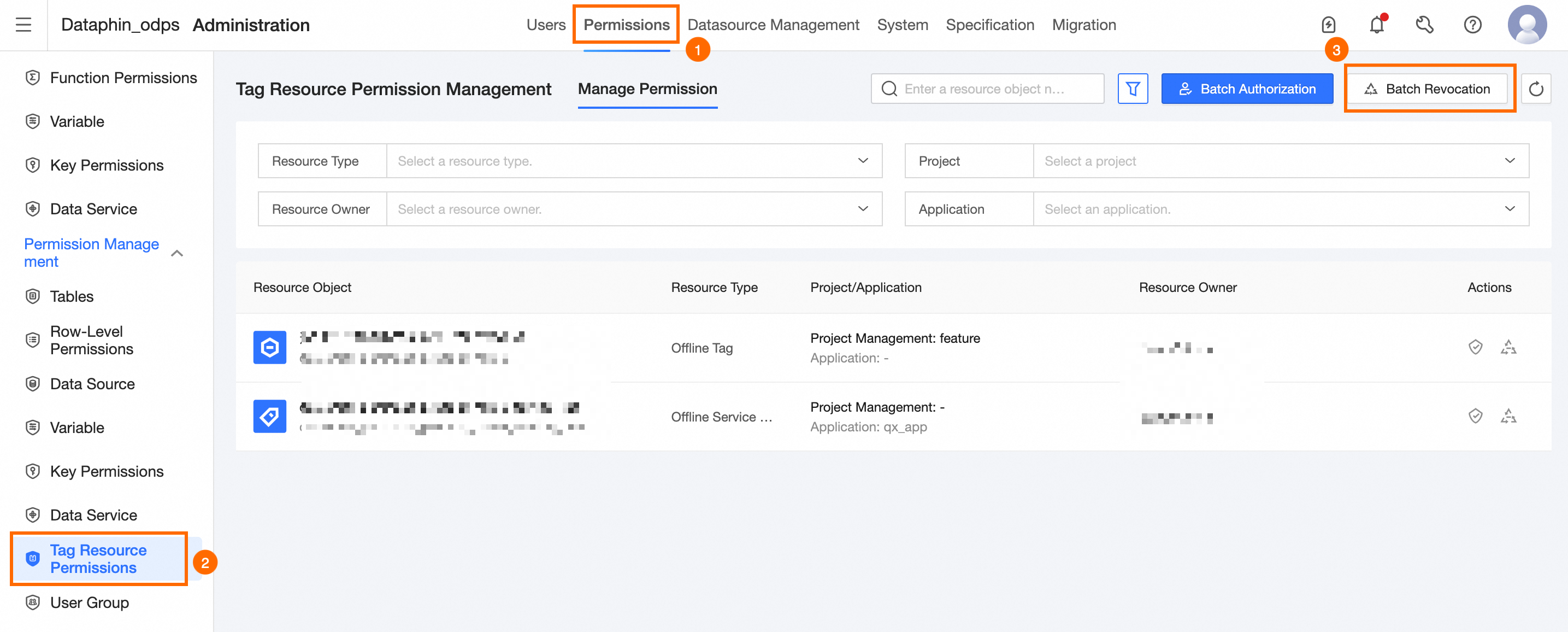
Task: Open User Group in sidebar
Action: [90, 603]
